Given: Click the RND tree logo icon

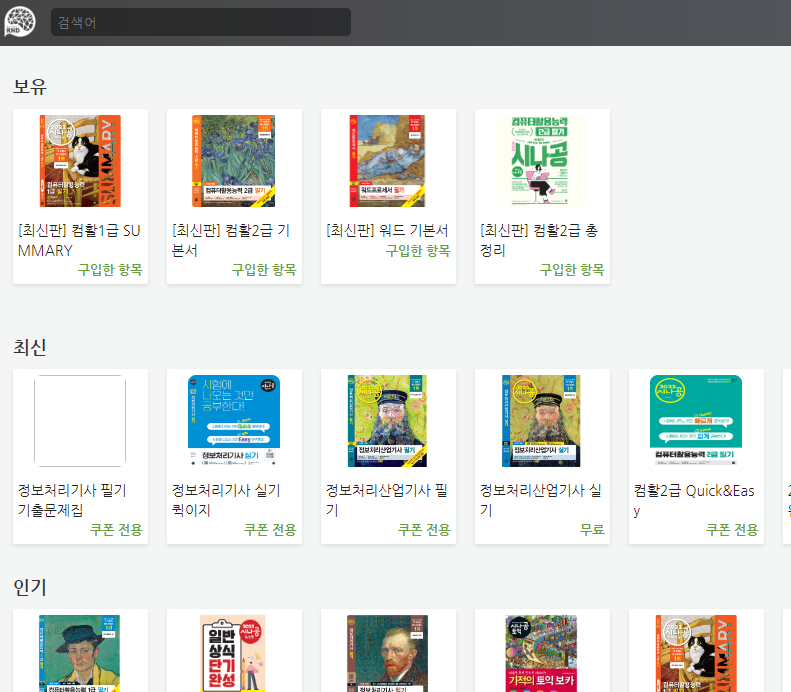Looking at the screenshot, I should point(20,22).
